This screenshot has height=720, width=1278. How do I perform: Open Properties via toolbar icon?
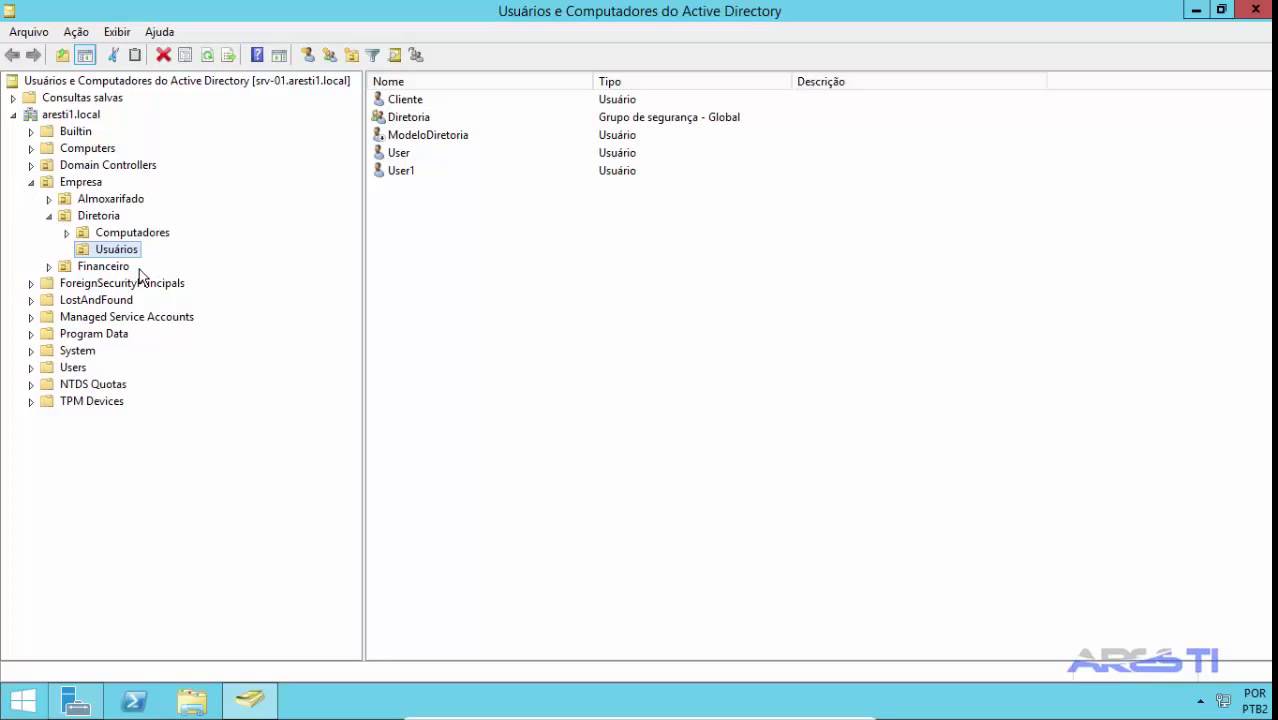pyautogui.click(x=185, y=55)
